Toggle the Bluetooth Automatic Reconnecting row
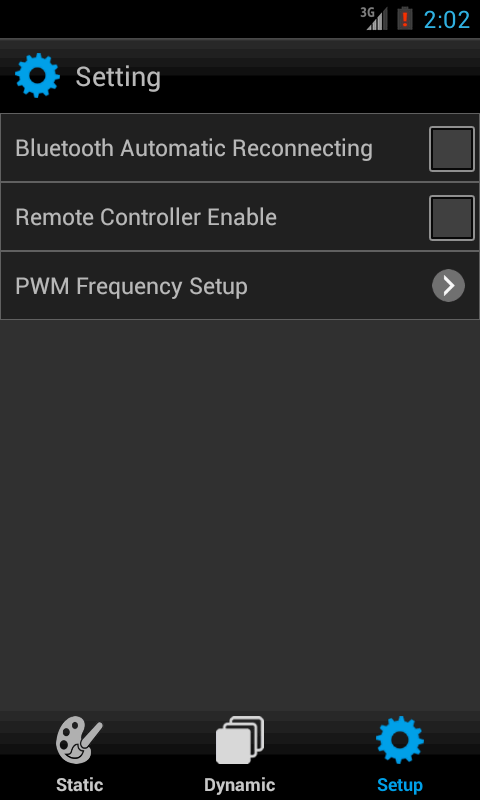The width and height of the screenshot is (480, 800). 240,148
